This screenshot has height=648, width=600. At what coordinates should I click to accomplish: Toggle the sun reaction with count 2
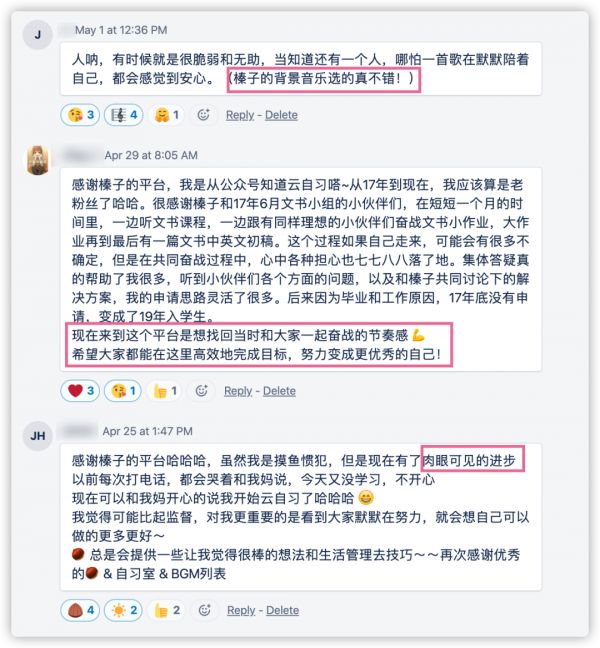click(123, 610)
